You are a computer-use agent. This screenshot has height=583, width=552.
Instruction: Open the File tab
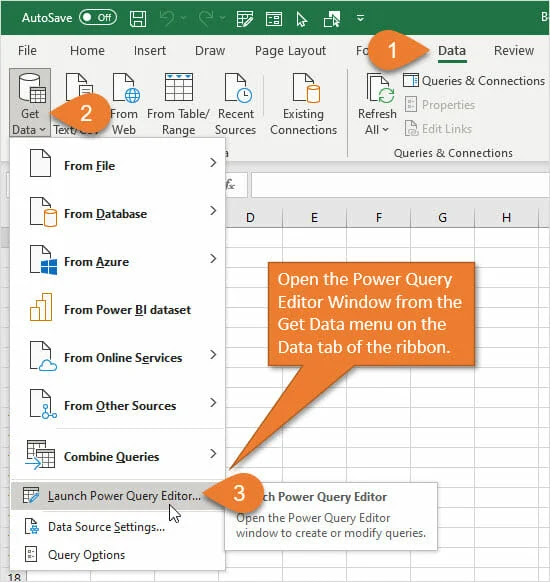click(27, 50)
